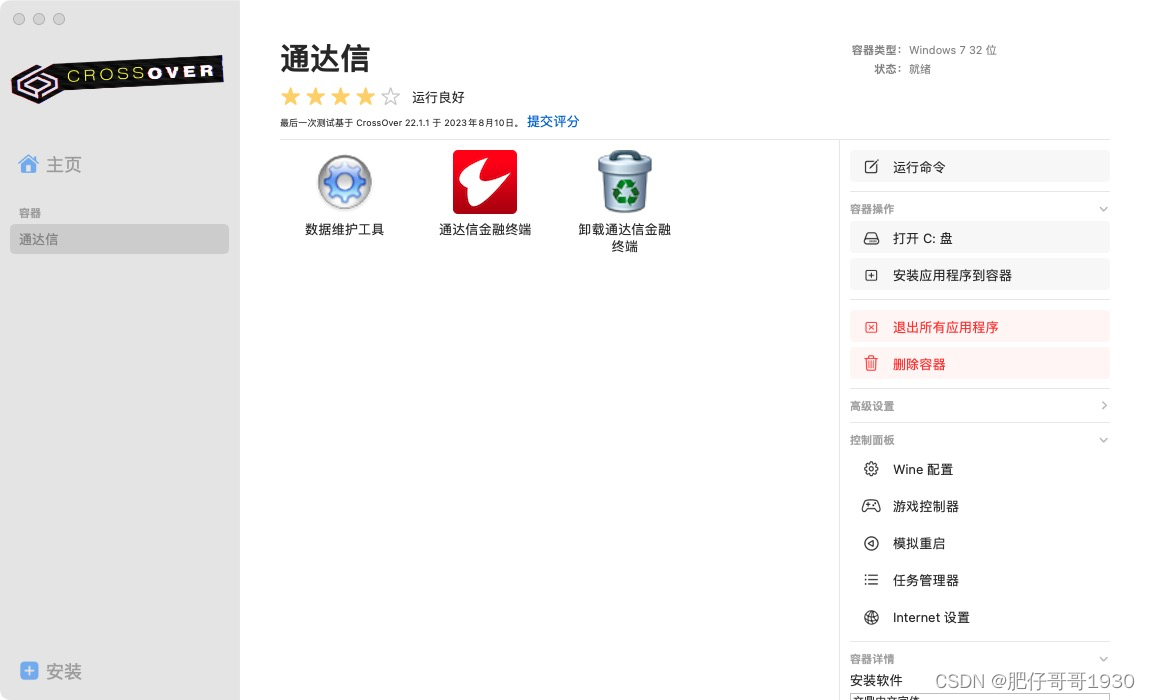Click the red X icon for 退出所有应用程序
Screen dimensions: 1150x700
871,327
